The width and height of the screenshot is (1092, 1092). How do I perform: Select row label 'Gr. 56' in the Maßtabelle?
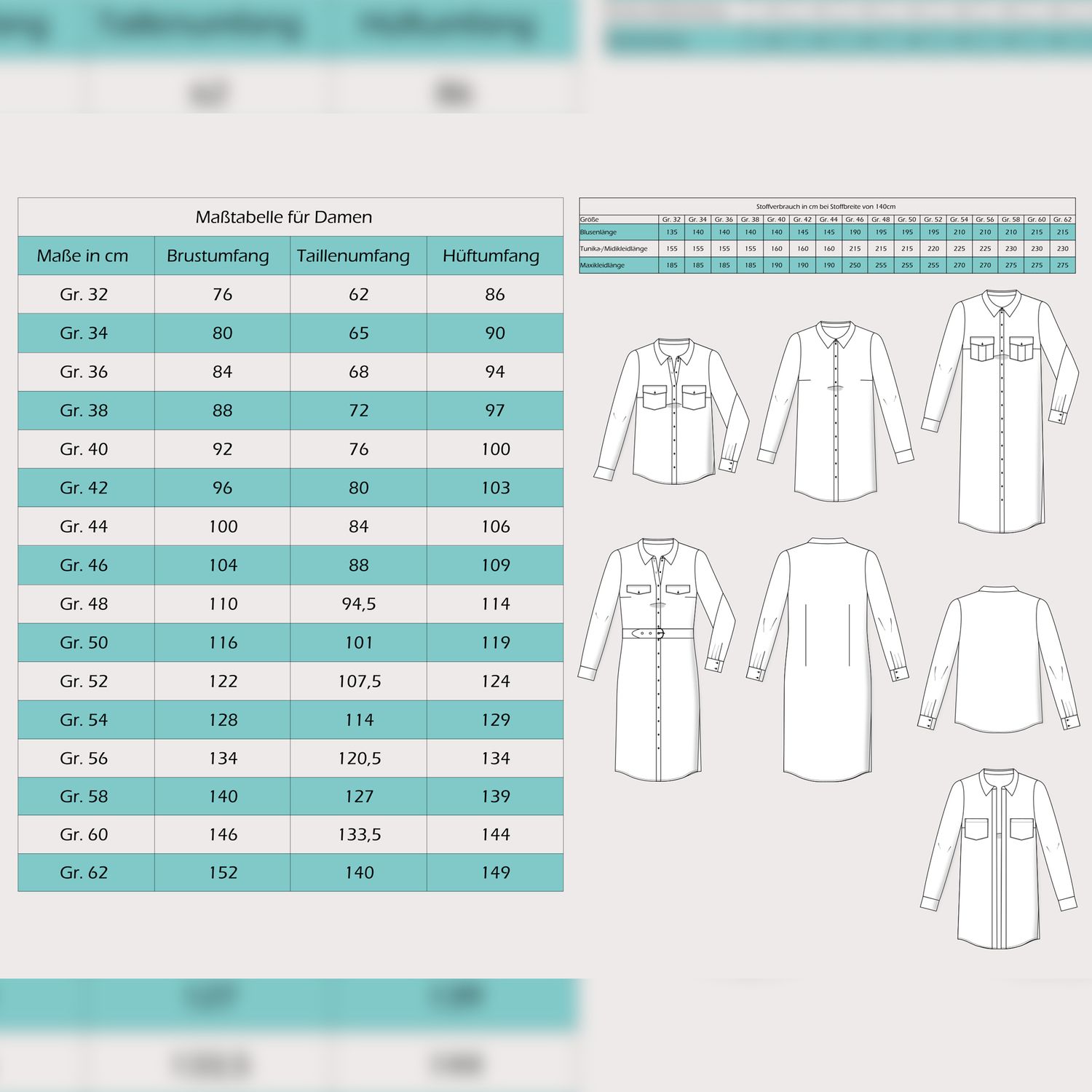84,758
